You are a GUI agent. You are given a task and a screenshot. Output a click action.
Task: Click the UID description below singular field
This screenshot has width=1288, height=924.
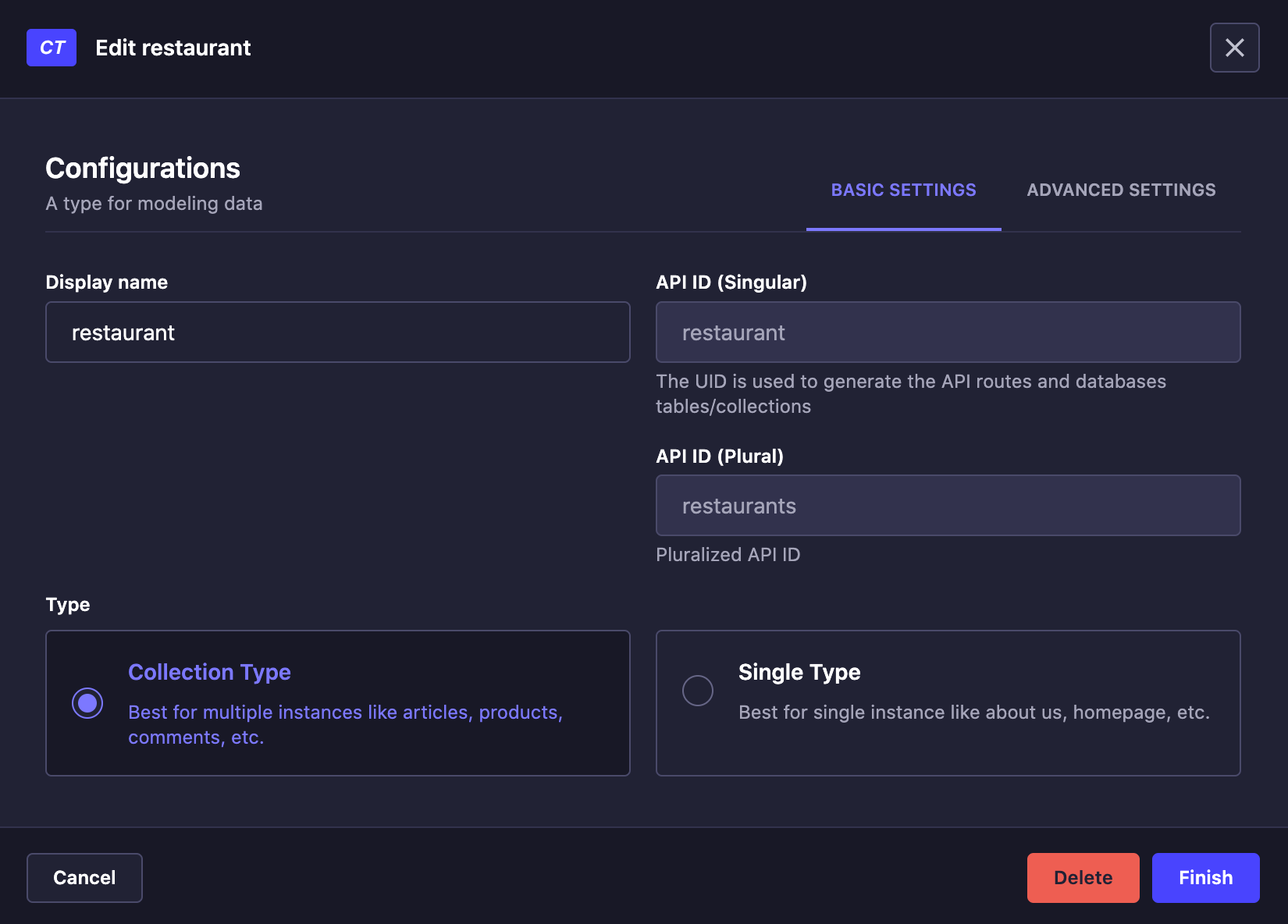[910, 393]
